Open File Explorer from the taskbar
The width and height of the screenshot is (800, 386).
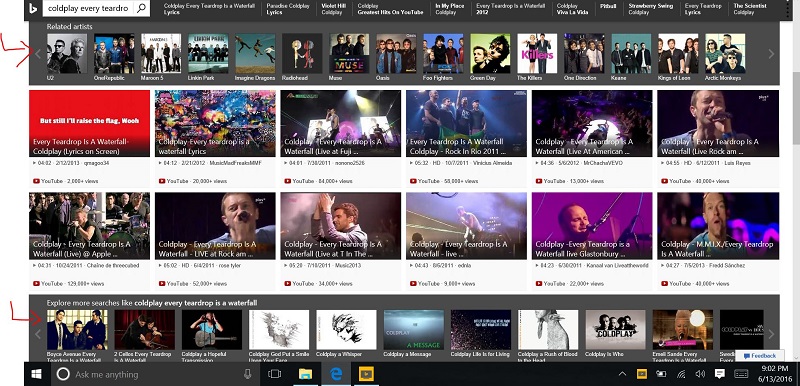[x=306, y=374]
